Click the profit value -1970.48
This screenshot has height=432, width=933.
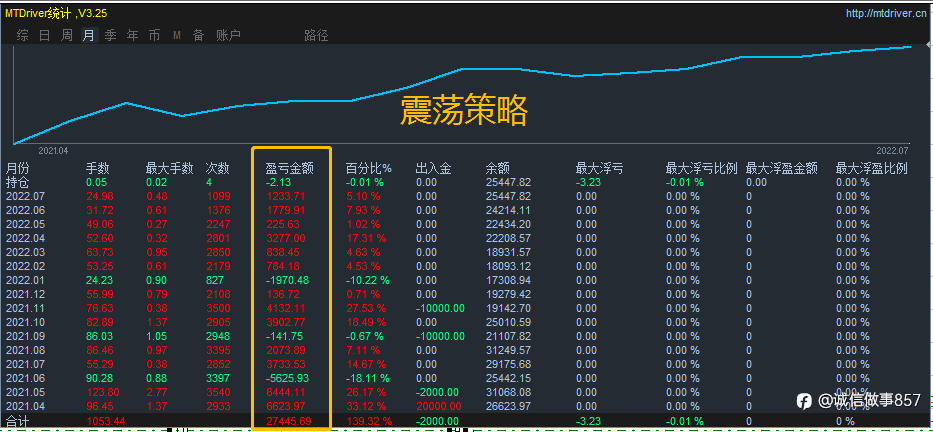pyautogui.click(x=288, y=280)
